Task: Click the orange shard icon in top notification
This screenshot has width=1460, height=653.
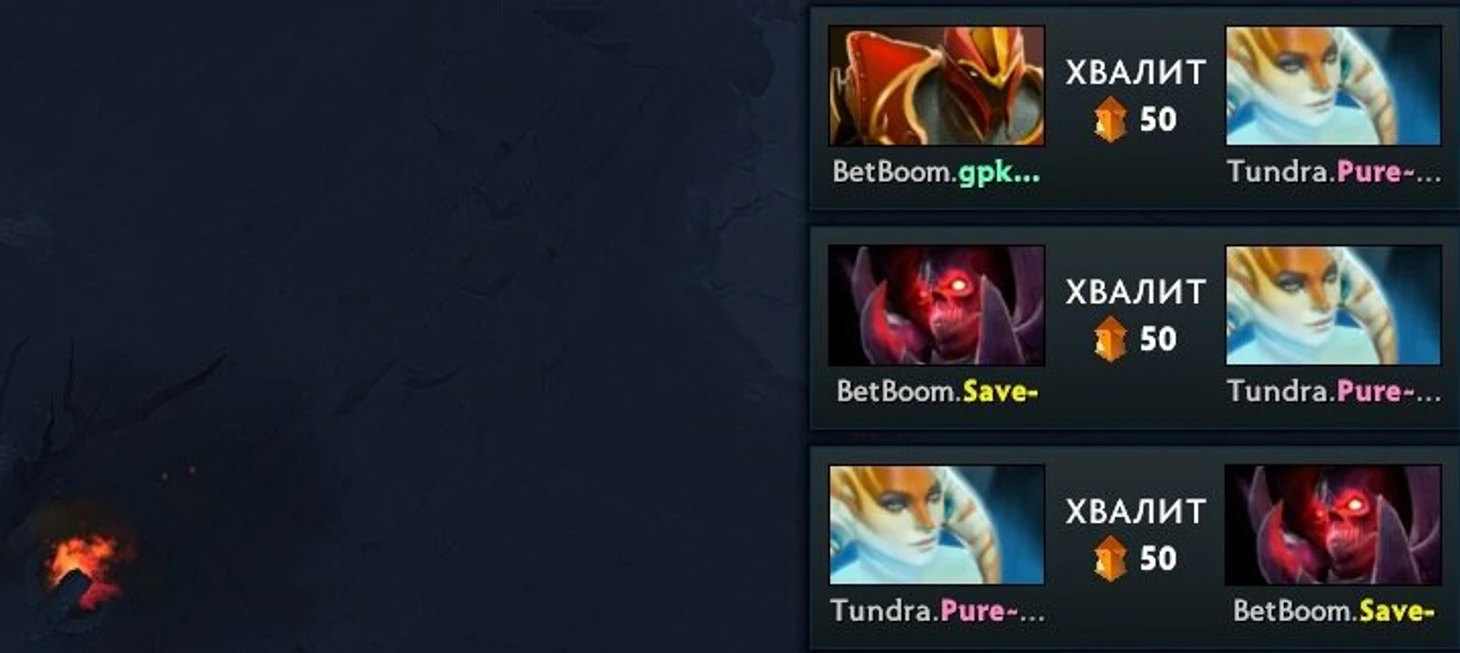Action: 1111,121
